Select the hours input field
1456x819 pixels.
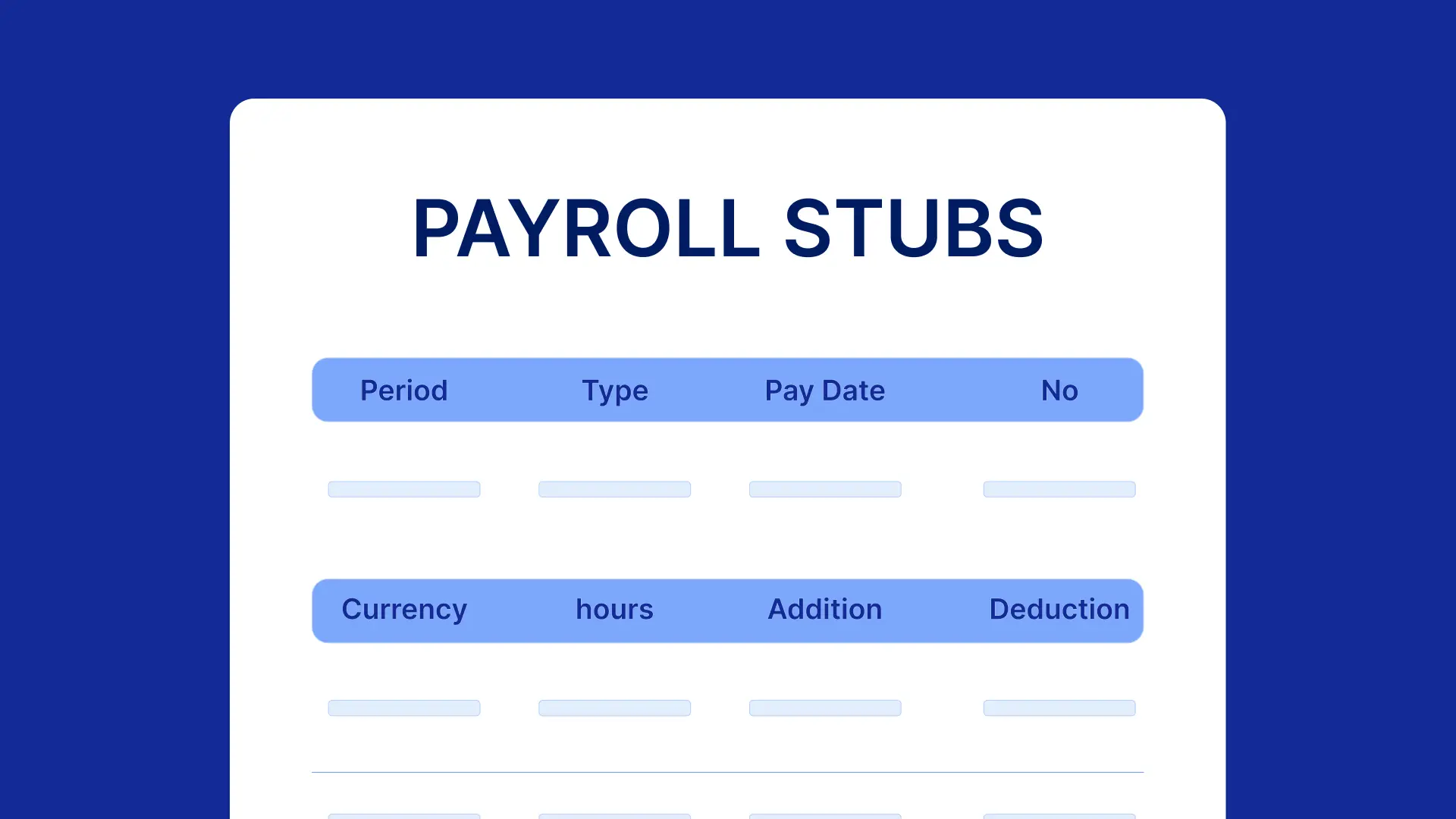(x=614, y=707)
